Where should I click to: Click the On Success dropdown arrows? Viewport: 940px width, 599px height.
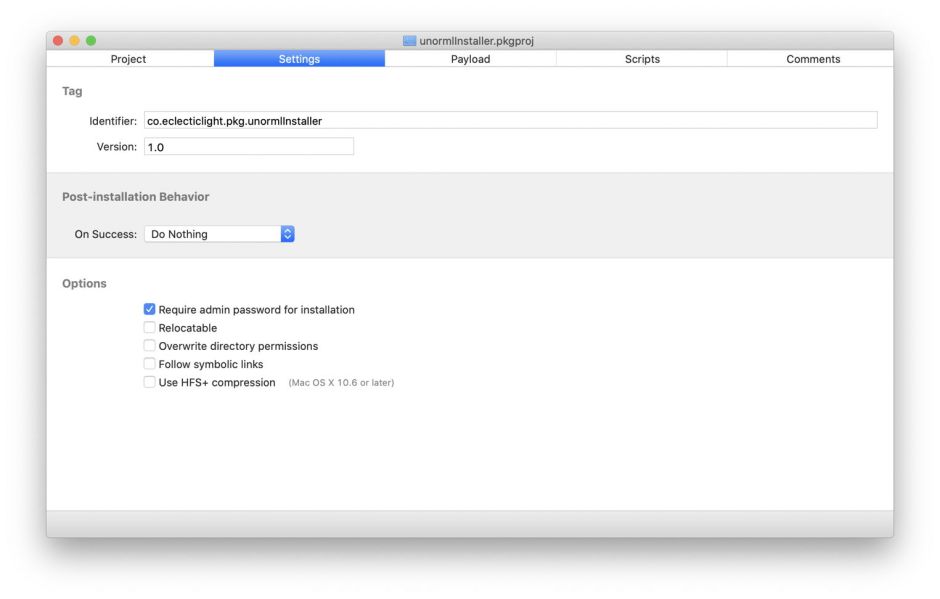coord(288,234)
